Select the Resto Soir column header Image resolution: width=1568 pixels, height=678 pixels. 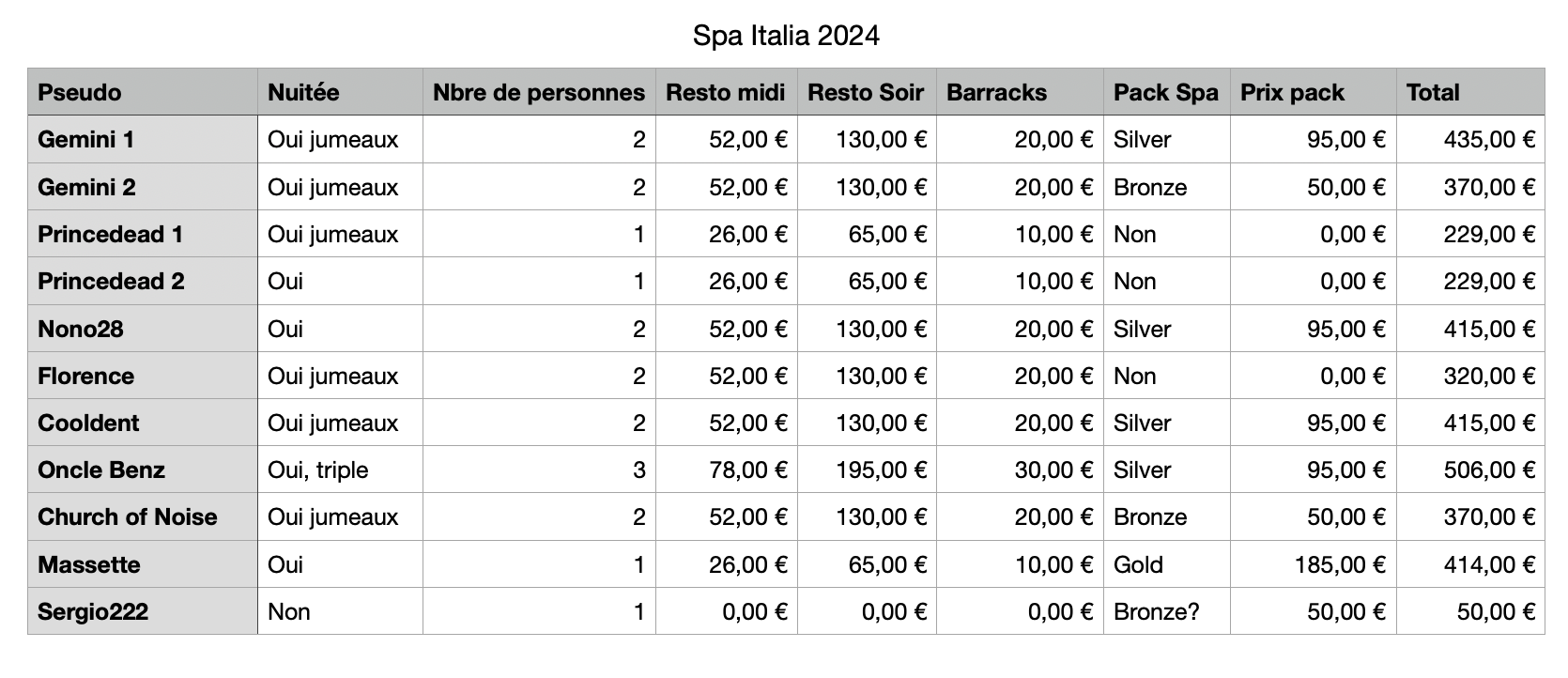[x=866, y=92]
